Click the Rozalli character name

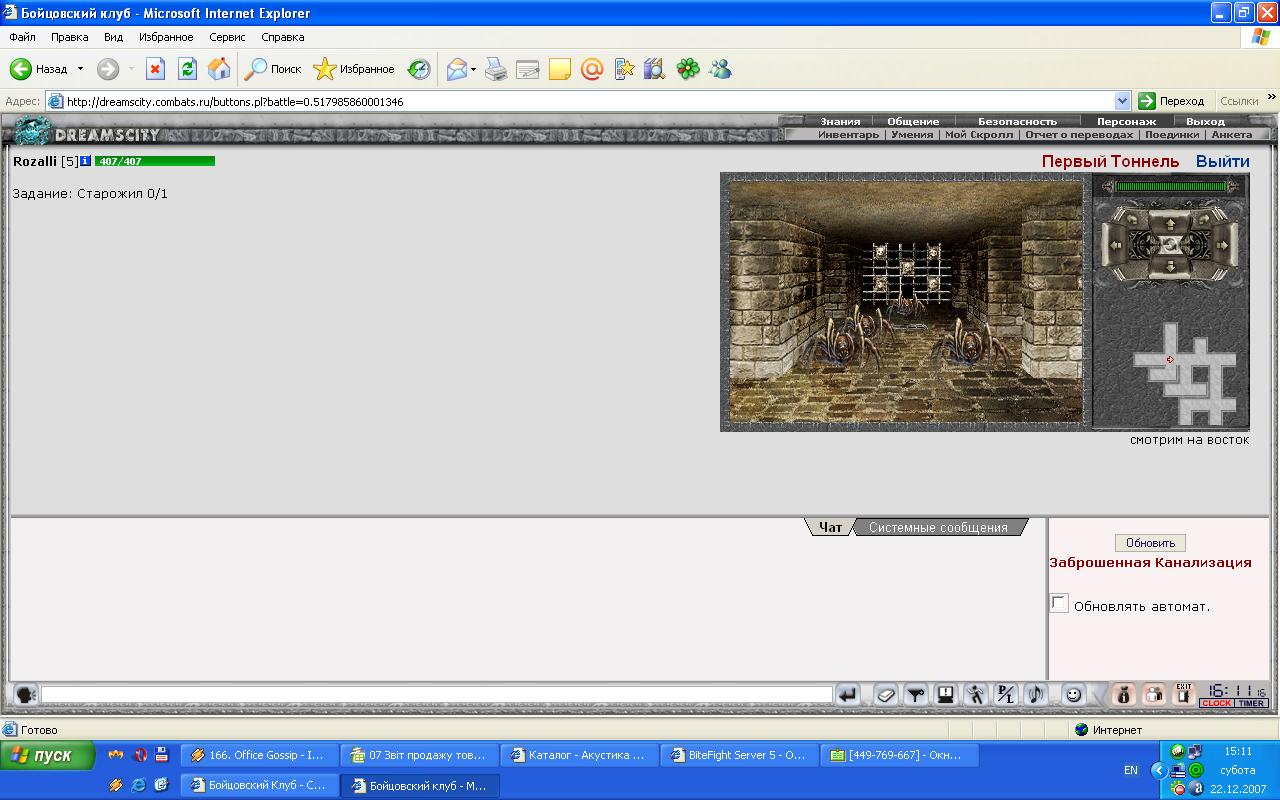(x=35, y=161)
